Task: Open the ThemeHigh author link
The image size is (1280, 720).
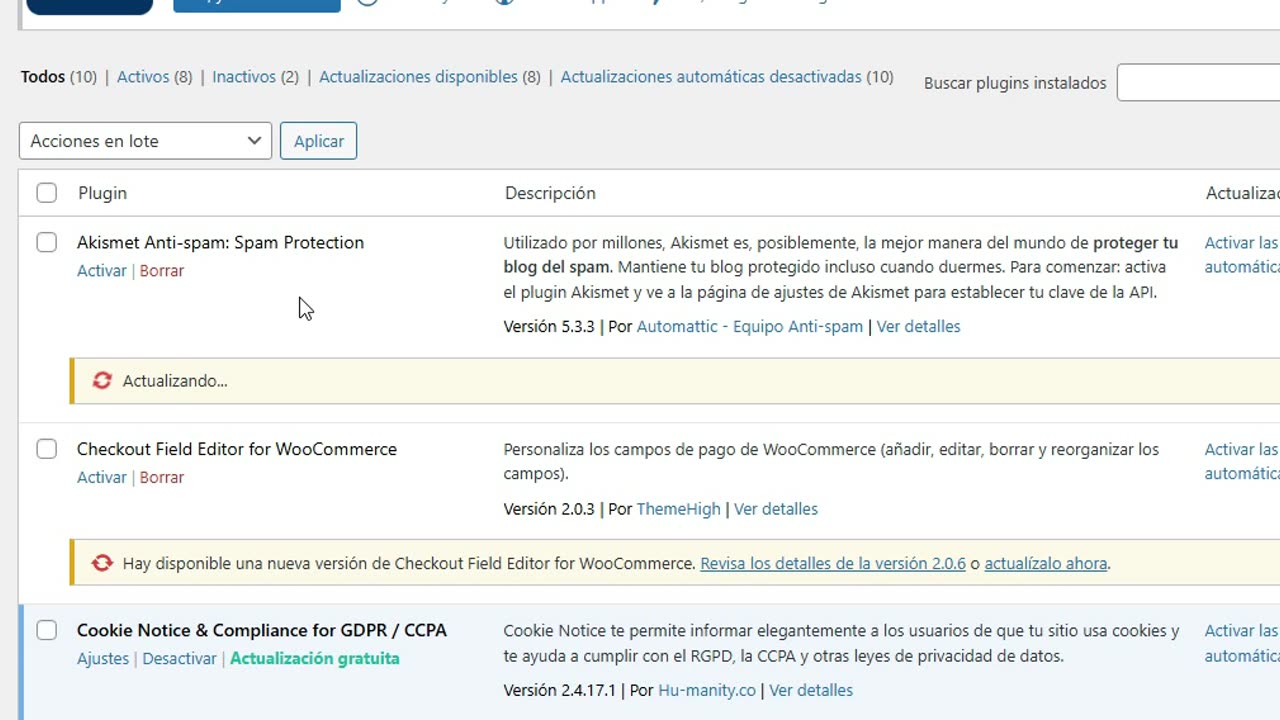Action: click(x=678, y=509)
